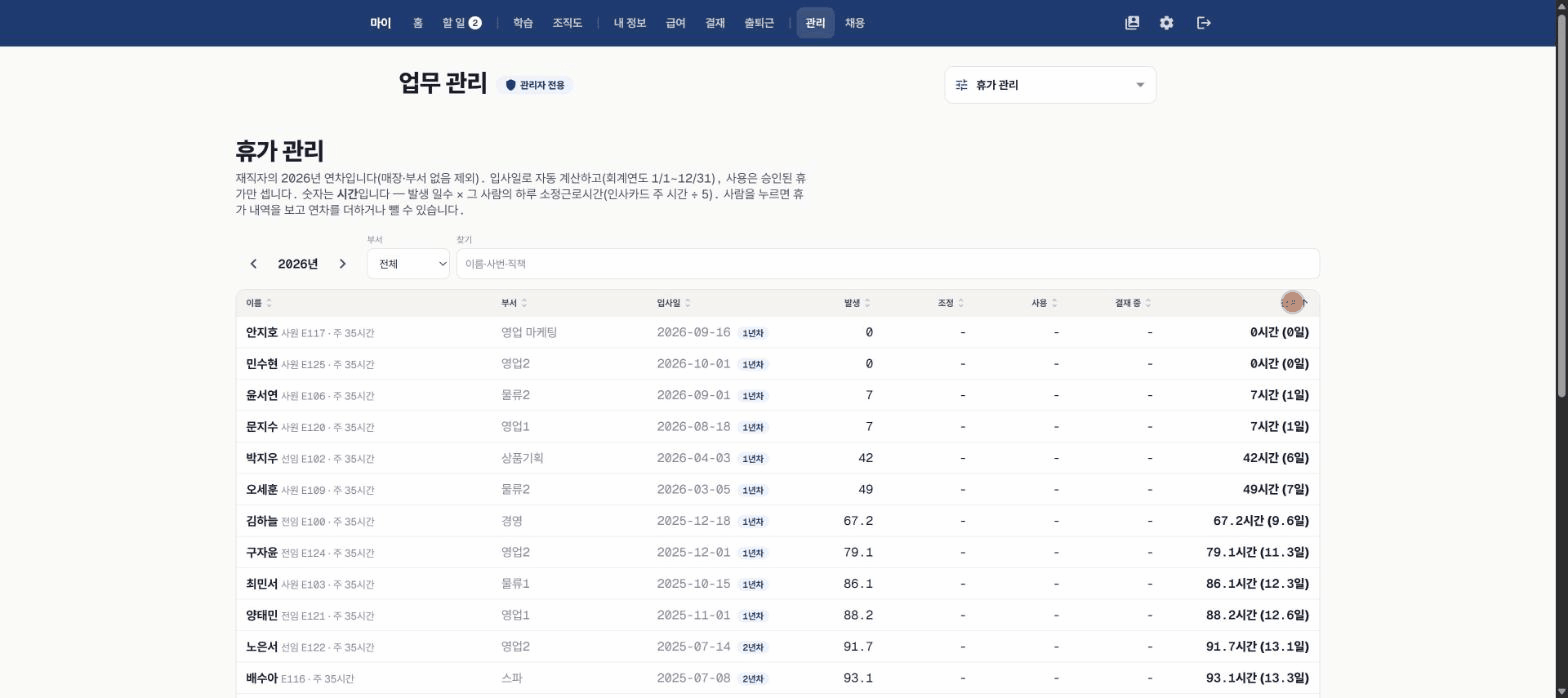Screen dimensions: 1568x698
Task: Open the 결재 menu item
Action: 715,23
